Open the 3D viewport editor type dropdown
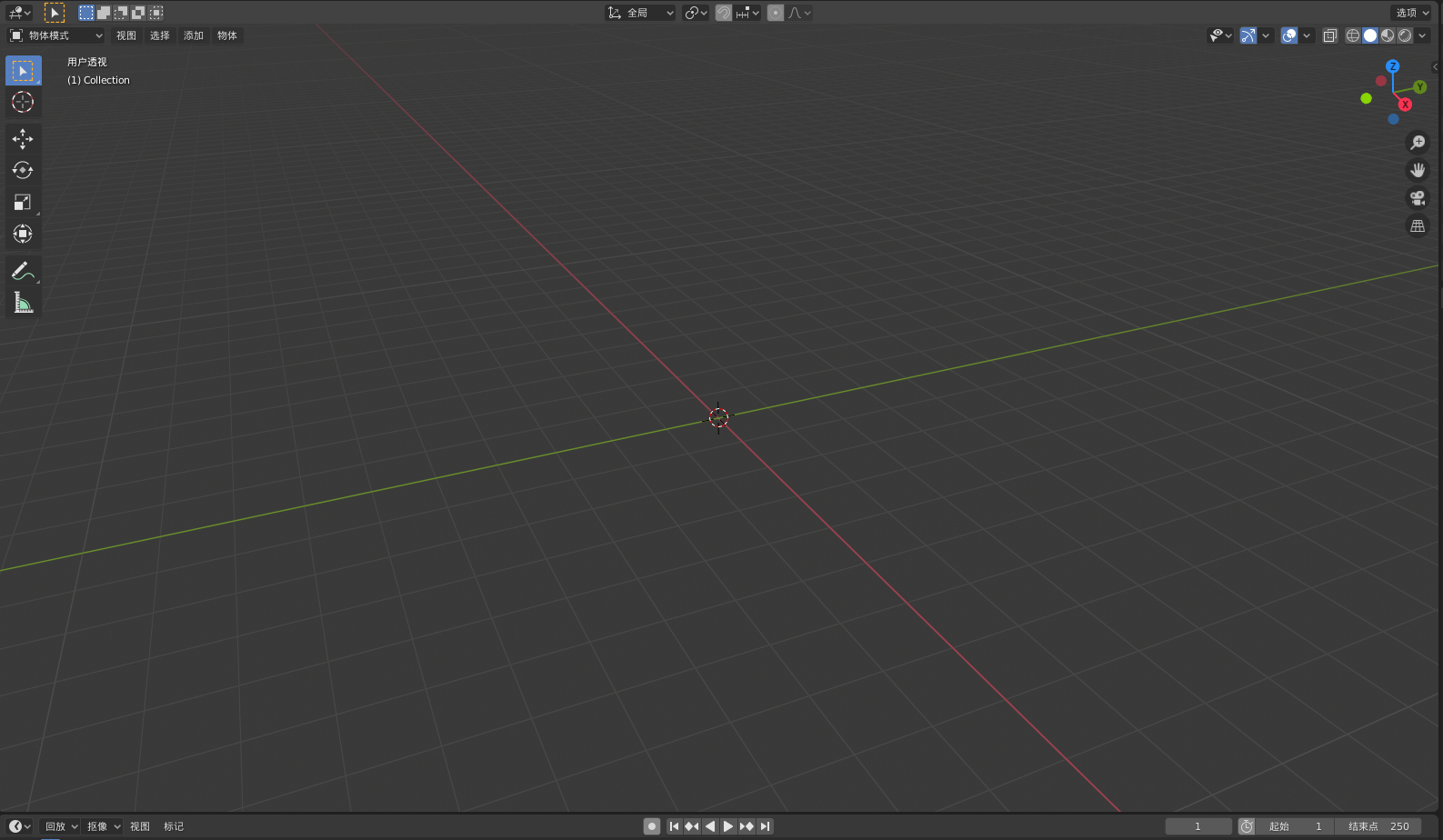1443x840 pixels. [x=19, y=13]
